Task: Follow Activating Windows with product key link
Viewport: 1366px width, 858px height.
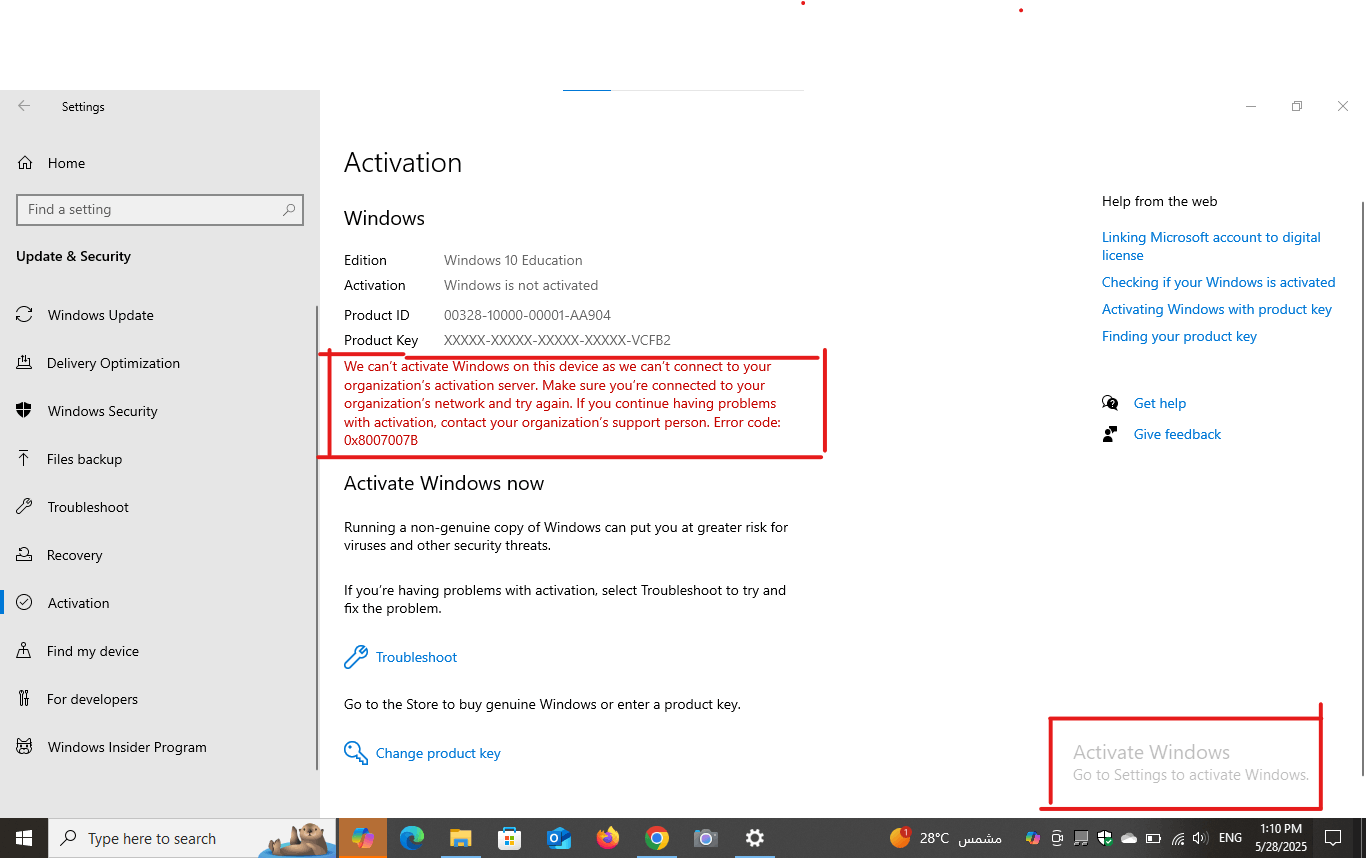Action: [x=1217, y=309]
